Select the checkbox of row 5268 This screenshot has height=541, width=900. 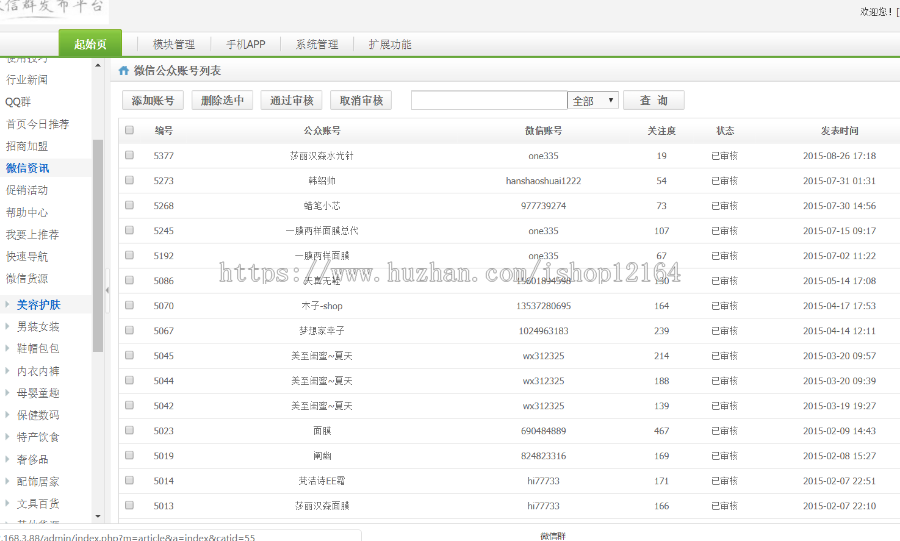coord(130,205)
